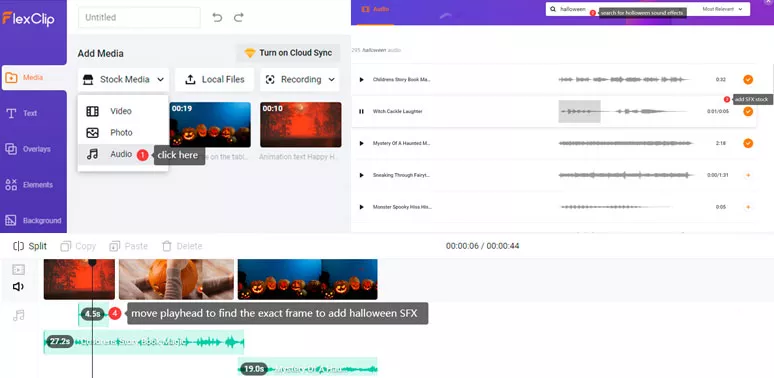Viewport: 774px width, 378px height.
Task: Click the Monster Spooky Hiss His... title
Action: [402, 207]
